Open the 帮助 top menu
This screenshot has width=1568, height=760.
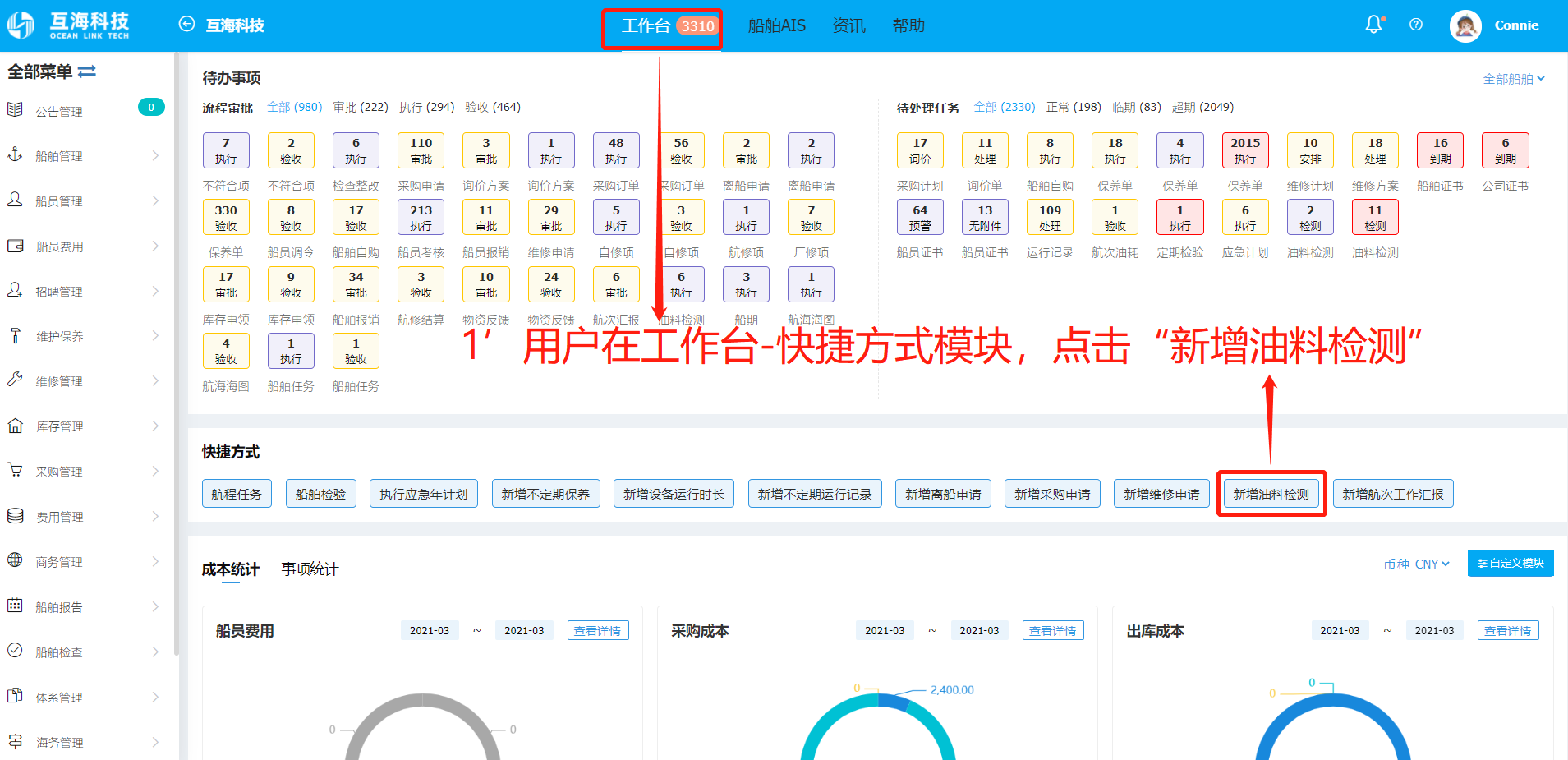point(908,26)
